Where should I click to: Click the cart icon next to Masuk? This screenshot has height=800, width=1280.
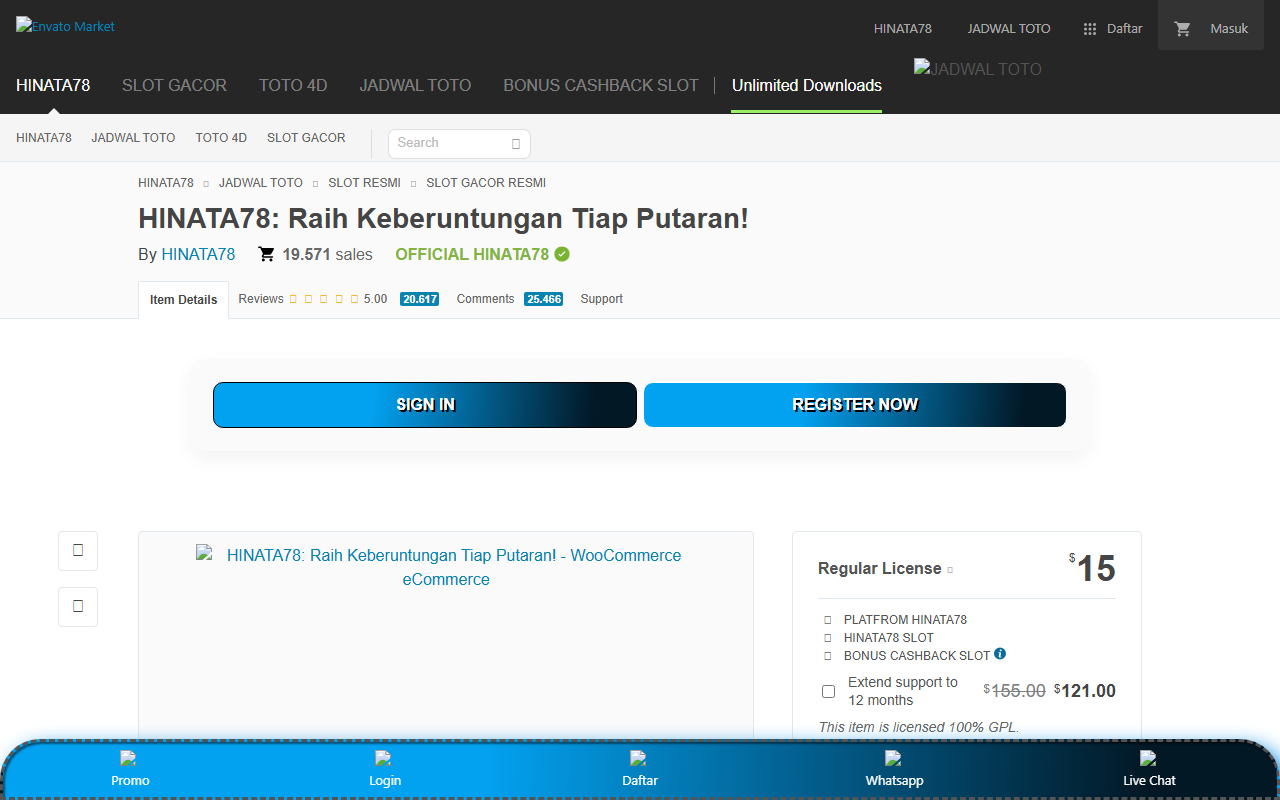[1183, 29]
